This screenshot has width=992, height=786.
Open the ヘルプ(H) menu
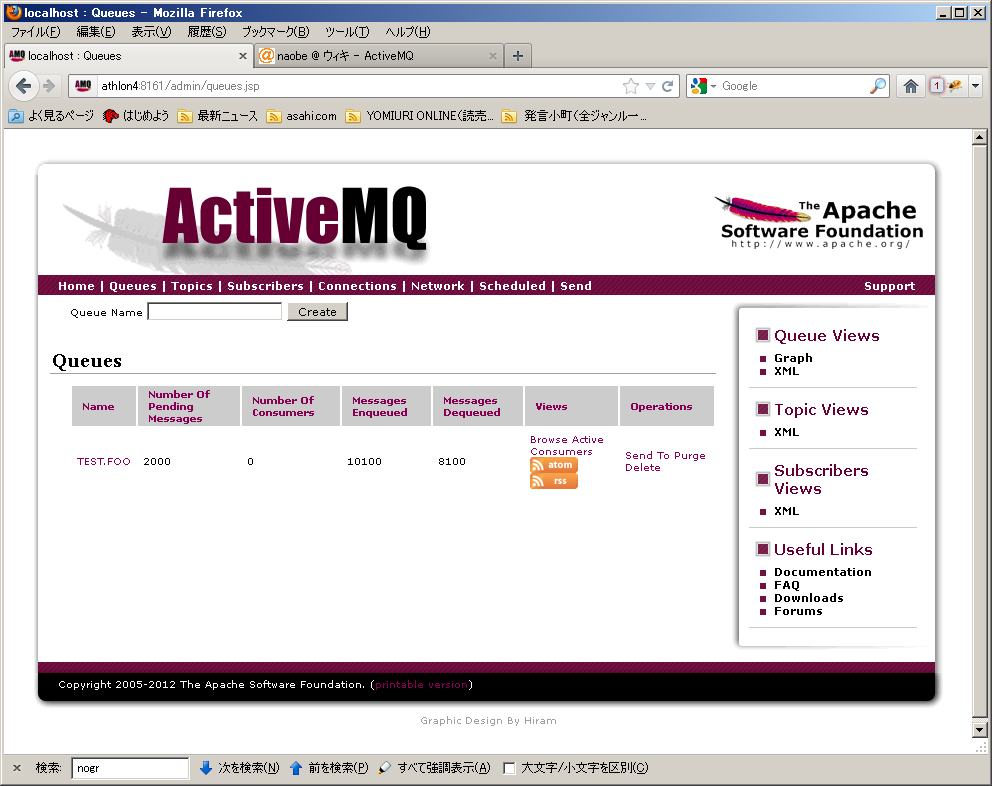(408, 32)
